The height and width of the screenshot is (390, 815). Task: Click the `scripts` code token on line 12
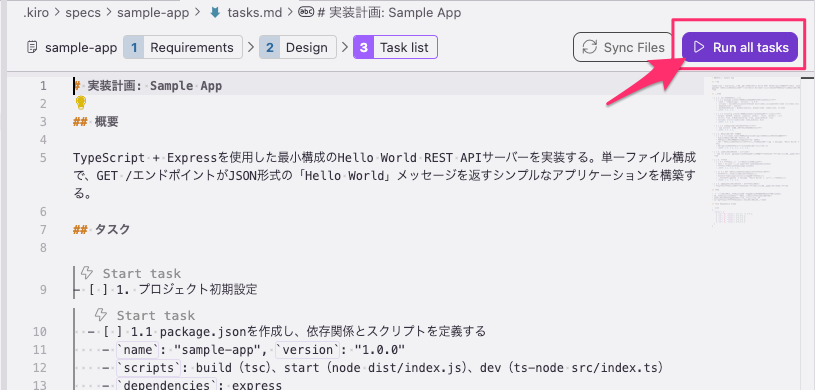pos(148,368)
